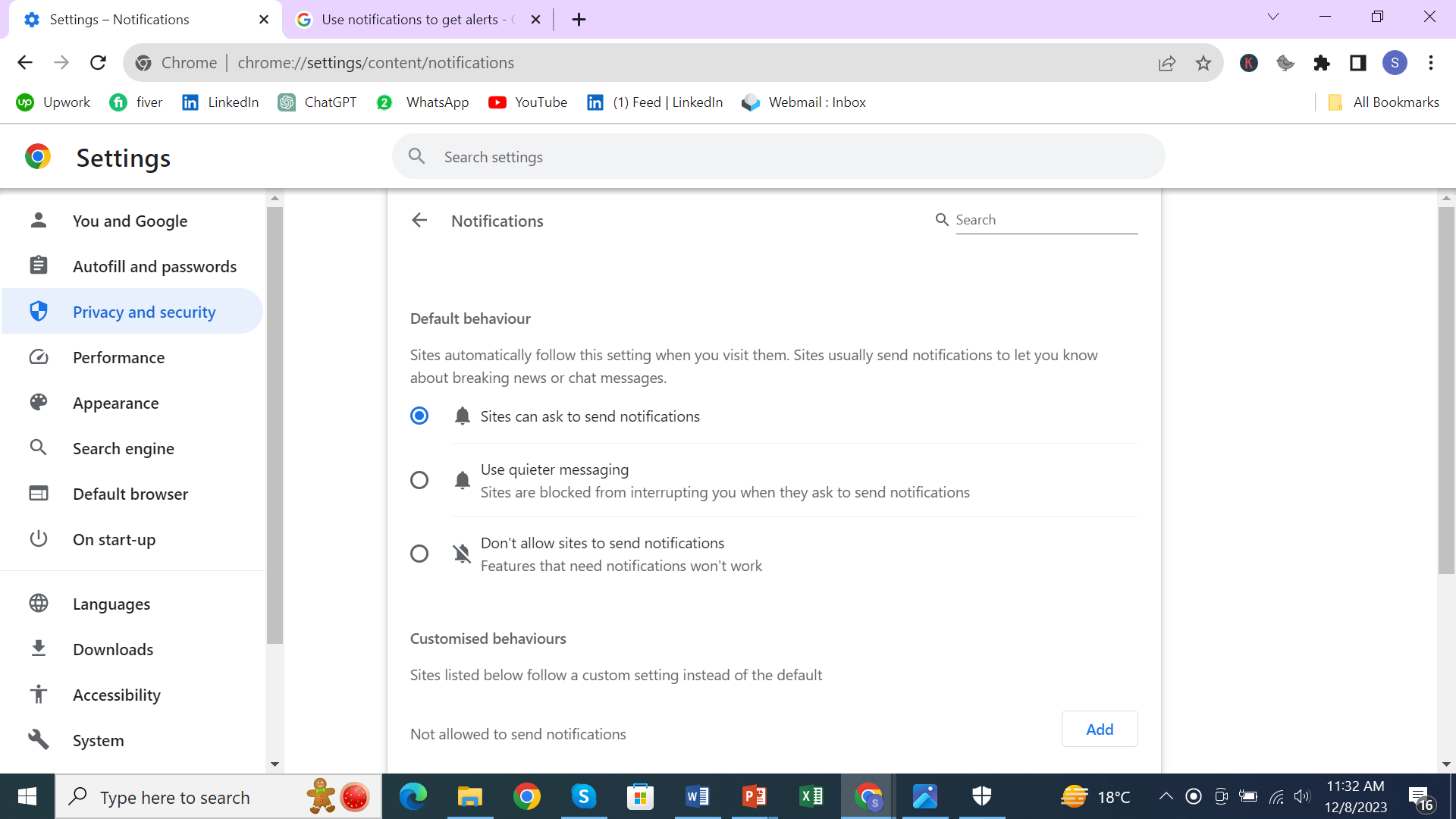Click the Appearance settings icon
Screen dimensions: 1456x819
pos(37,403)
